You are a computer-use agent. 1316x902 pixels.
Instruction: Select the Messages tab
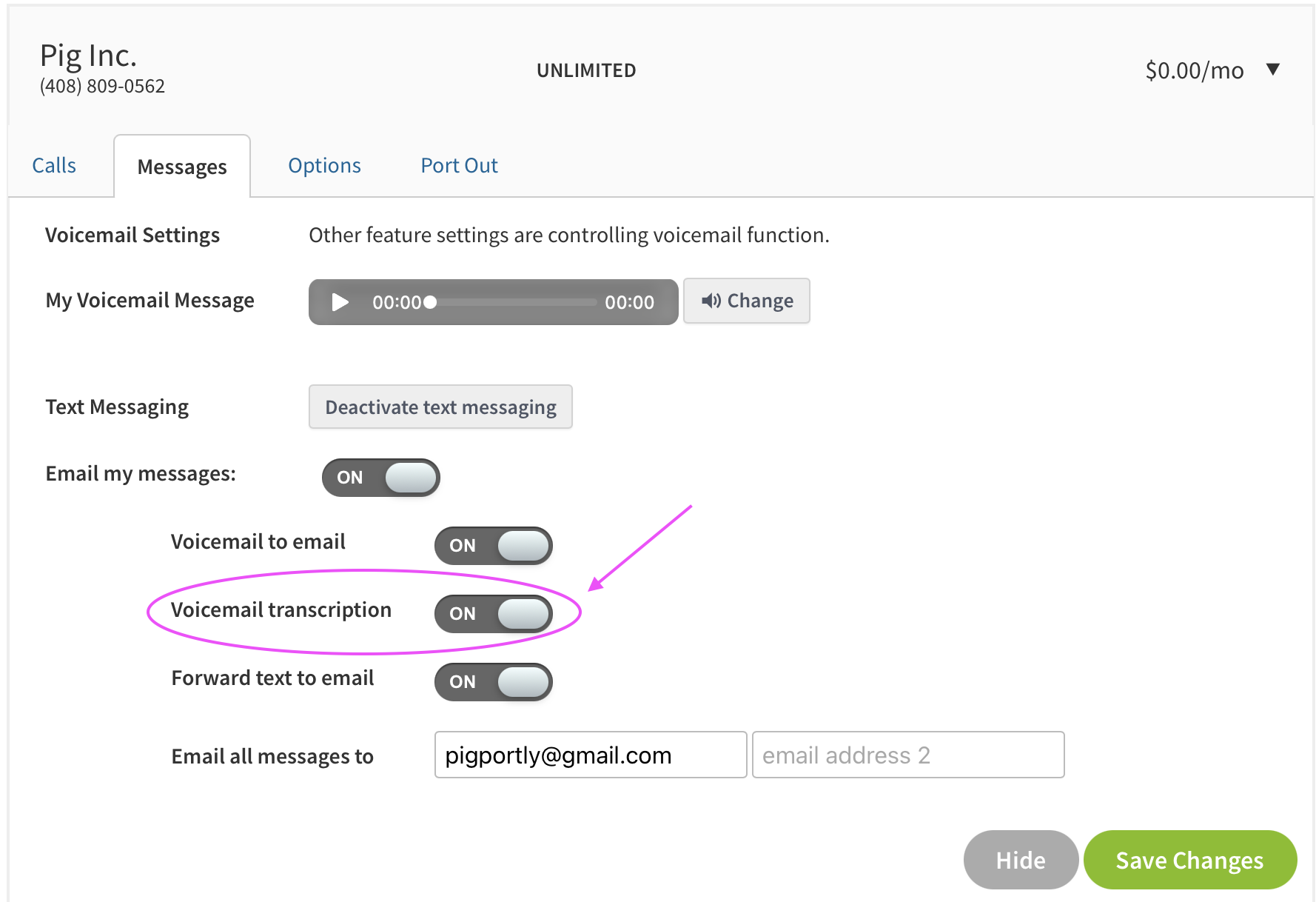(x=182, y=167)
